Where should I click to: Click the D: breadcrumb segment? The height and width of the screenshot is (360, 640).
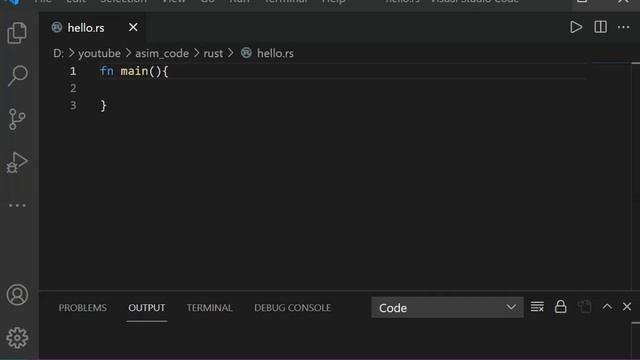[x=58, y=53]
